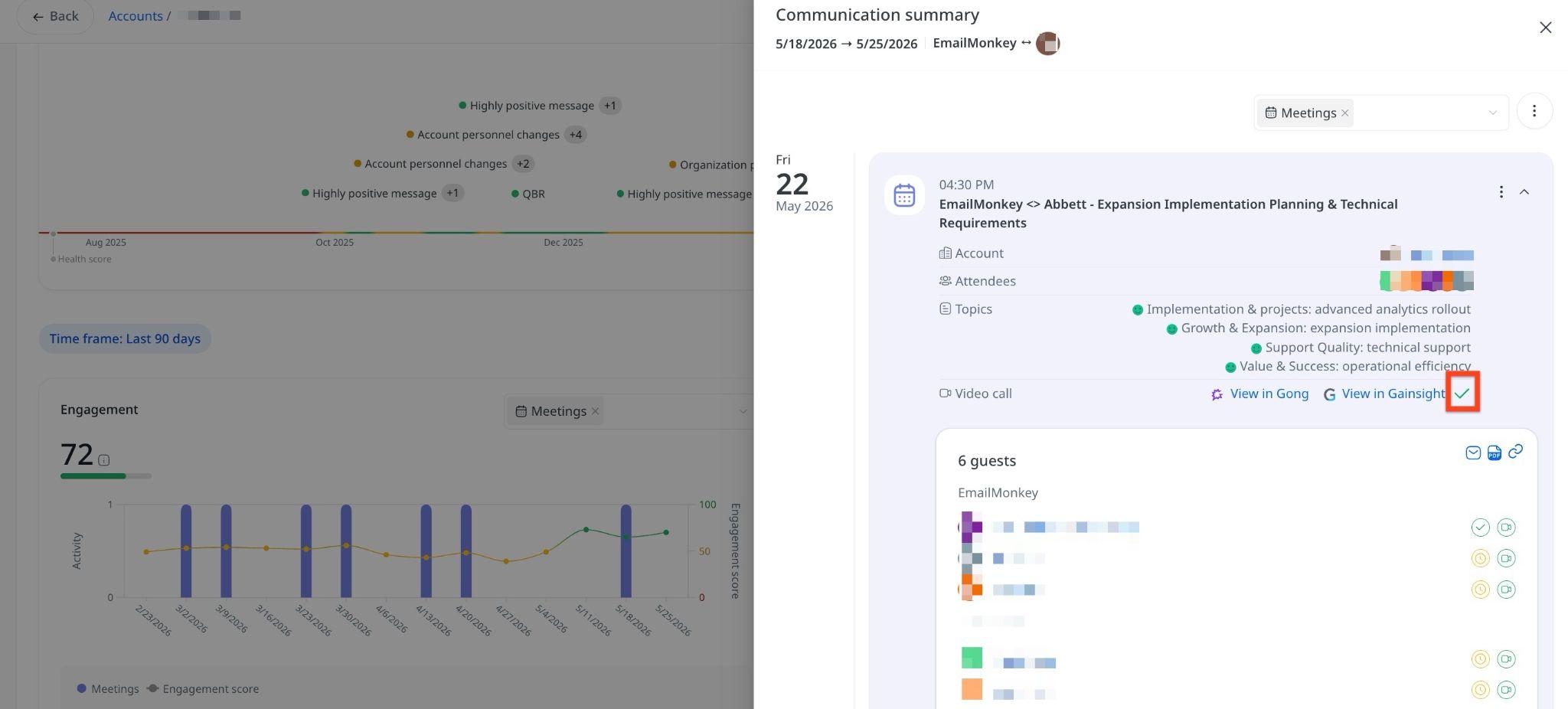Click the Health score marker on timeline

[x=53, y=234]
